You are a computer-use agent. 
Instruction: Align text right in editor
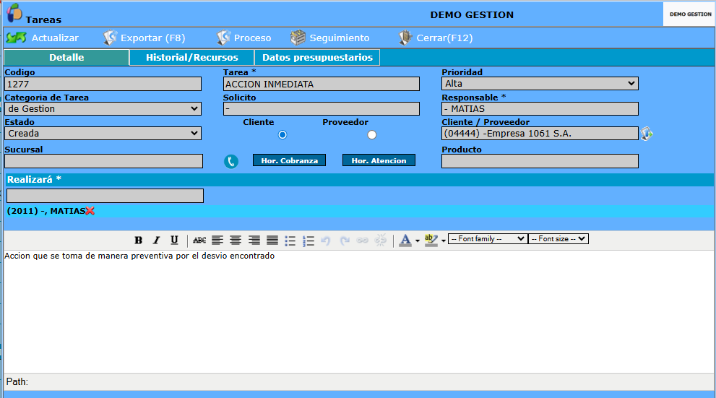pos(254,240)
